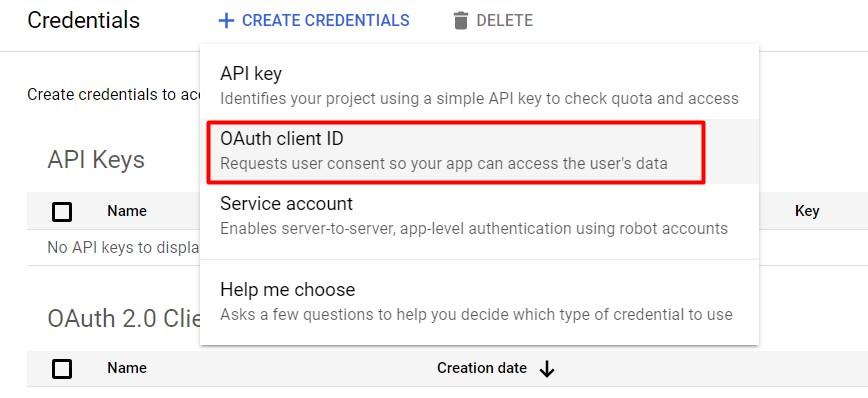Click the API Keys section heading
The height and width of the screenshot is (398, 868).
(96, 160)
